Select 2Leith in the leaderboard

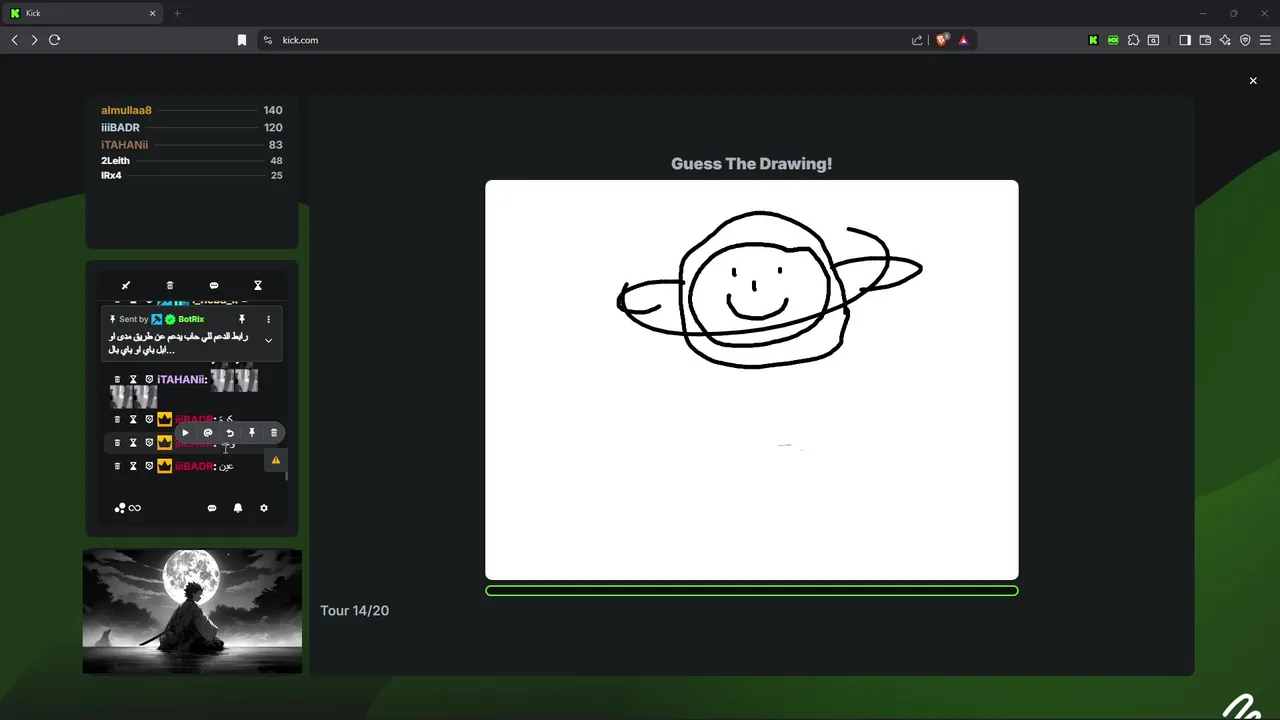coord(115,161)
